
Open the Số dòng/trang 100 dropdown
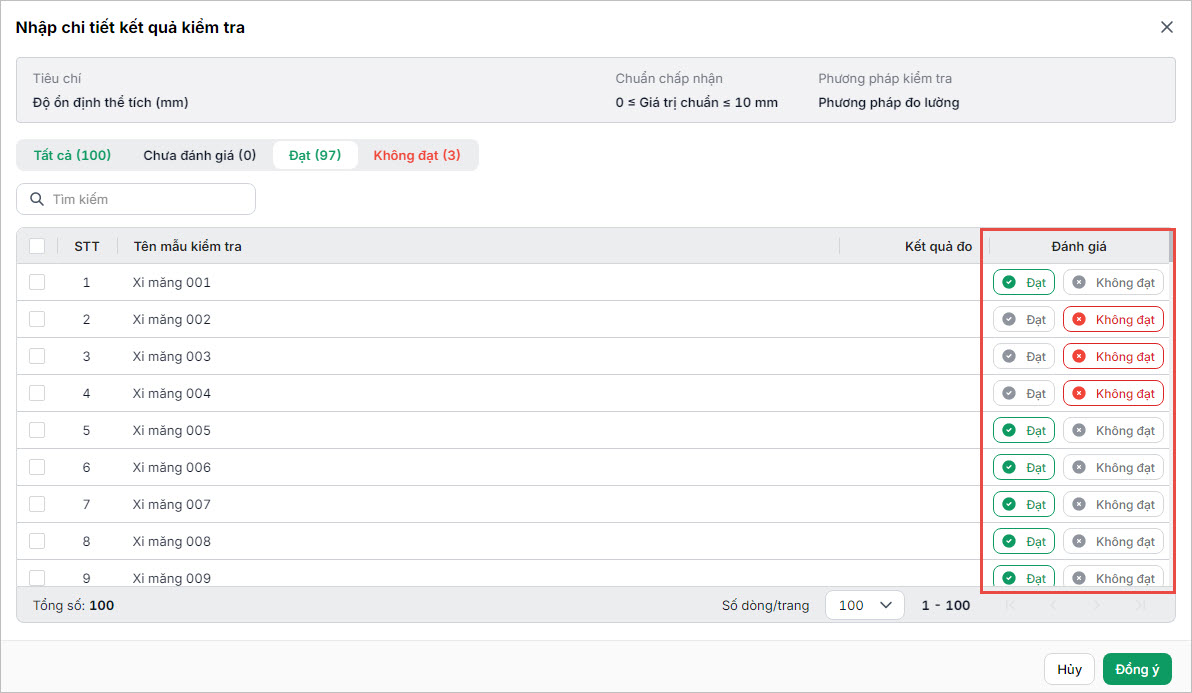pos(864,605)
